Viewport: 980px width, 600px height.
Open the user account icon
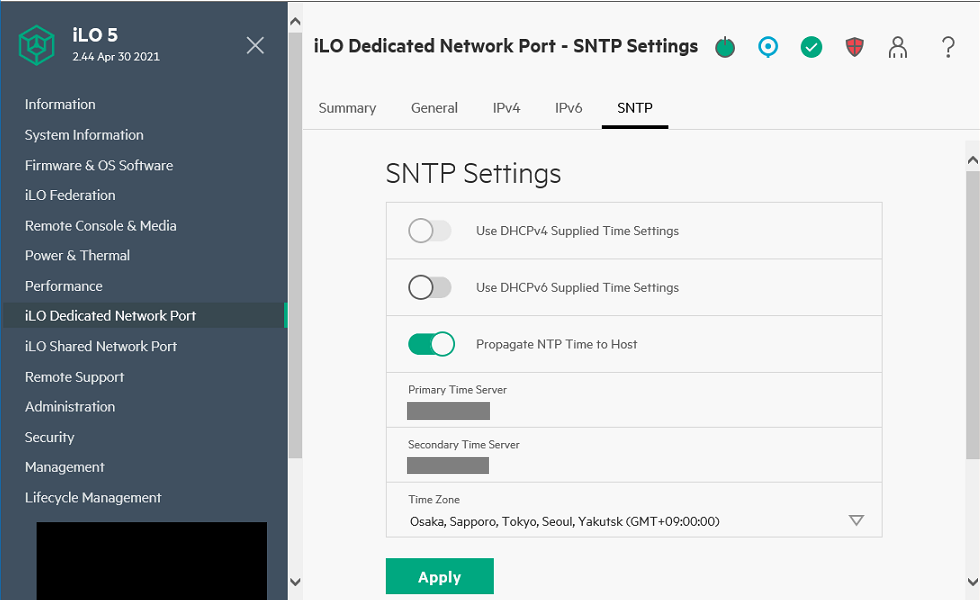898,47
